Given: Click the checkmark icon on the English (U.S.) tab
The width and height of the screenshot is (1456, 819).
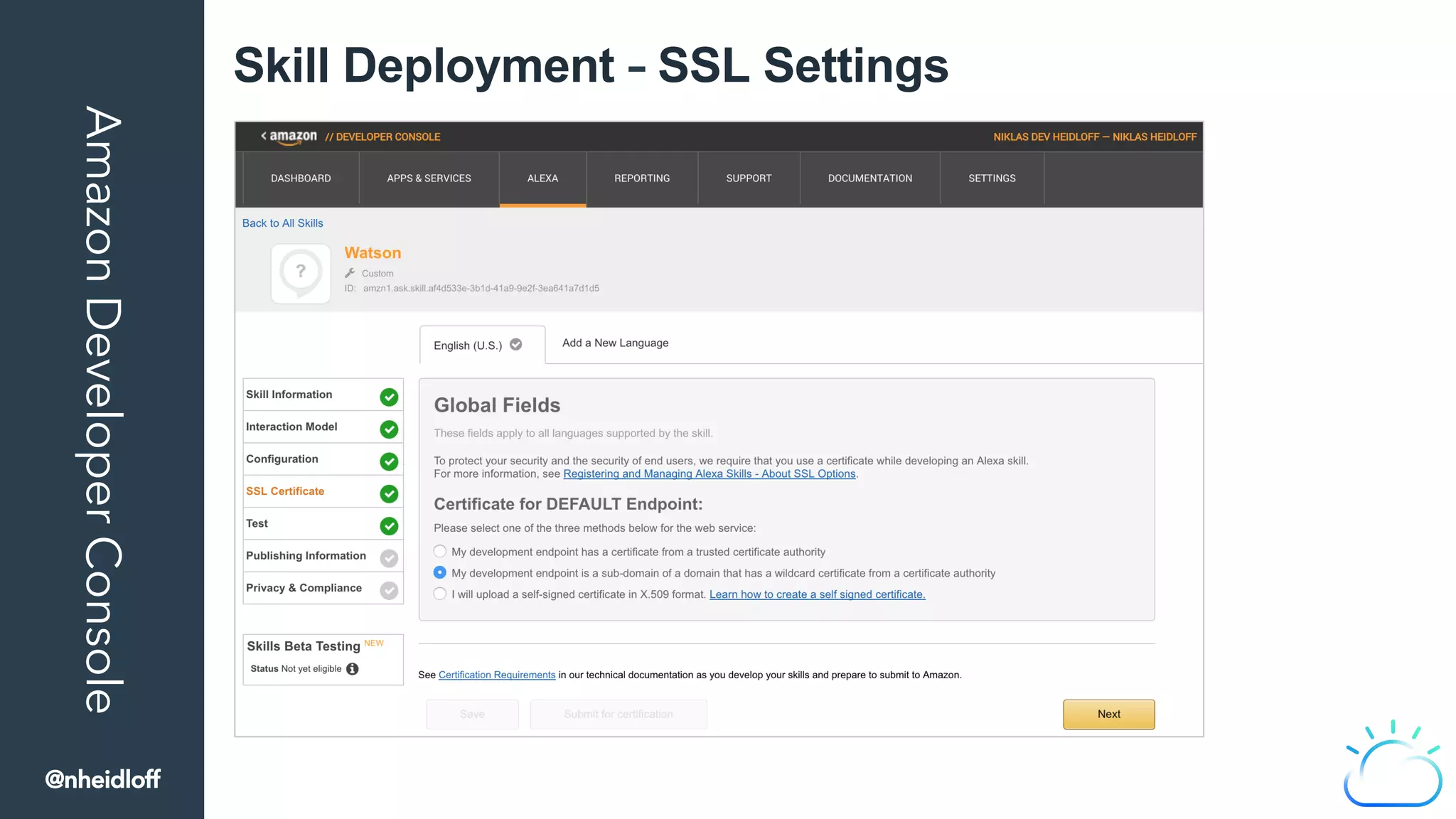Looking at the screenshot, I should 516,345.
